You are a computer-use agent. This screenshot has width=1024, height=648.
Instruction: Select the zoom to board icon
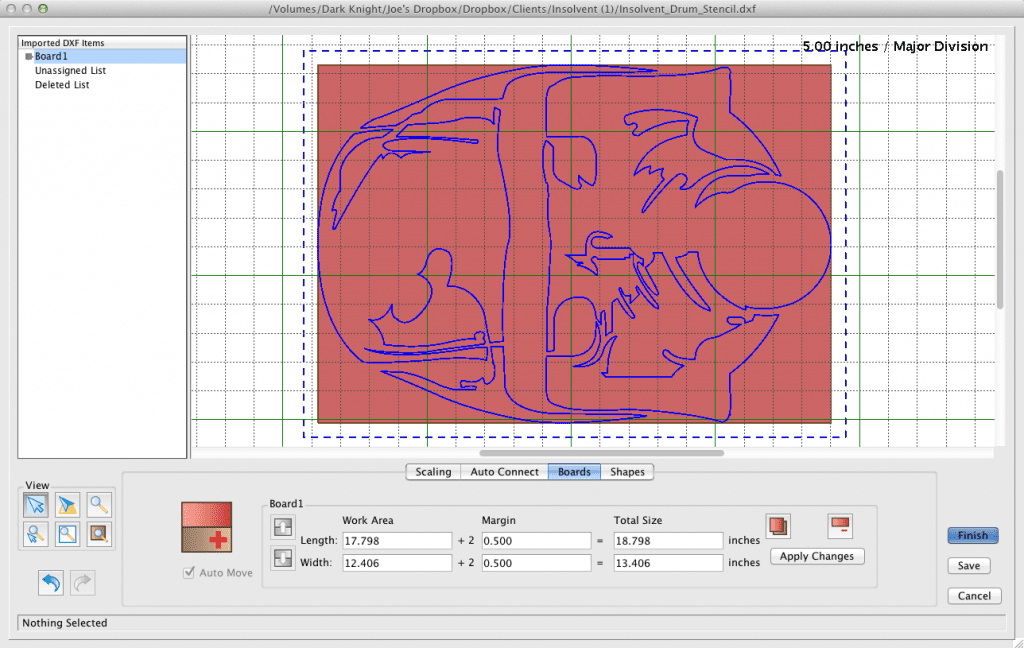pyautogui.click(x=98, y=534)
